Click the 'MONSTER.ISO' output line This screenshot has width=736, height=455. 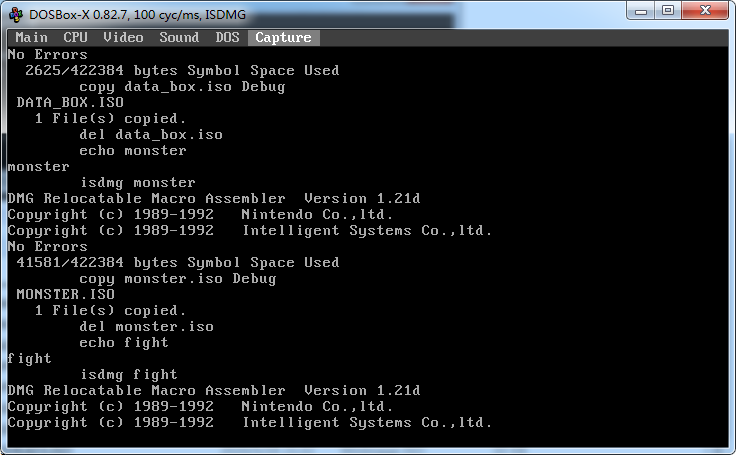pyautogui.click(x=66, y=294)
